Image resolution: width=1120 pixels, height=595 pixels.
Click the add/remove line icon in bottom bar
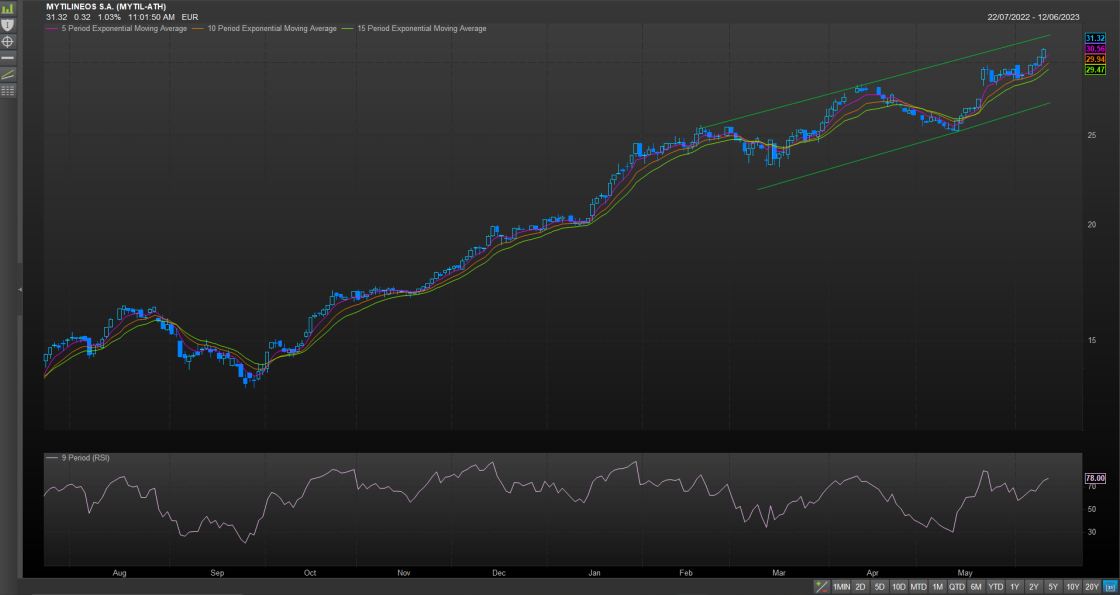[x=821, y=587]
